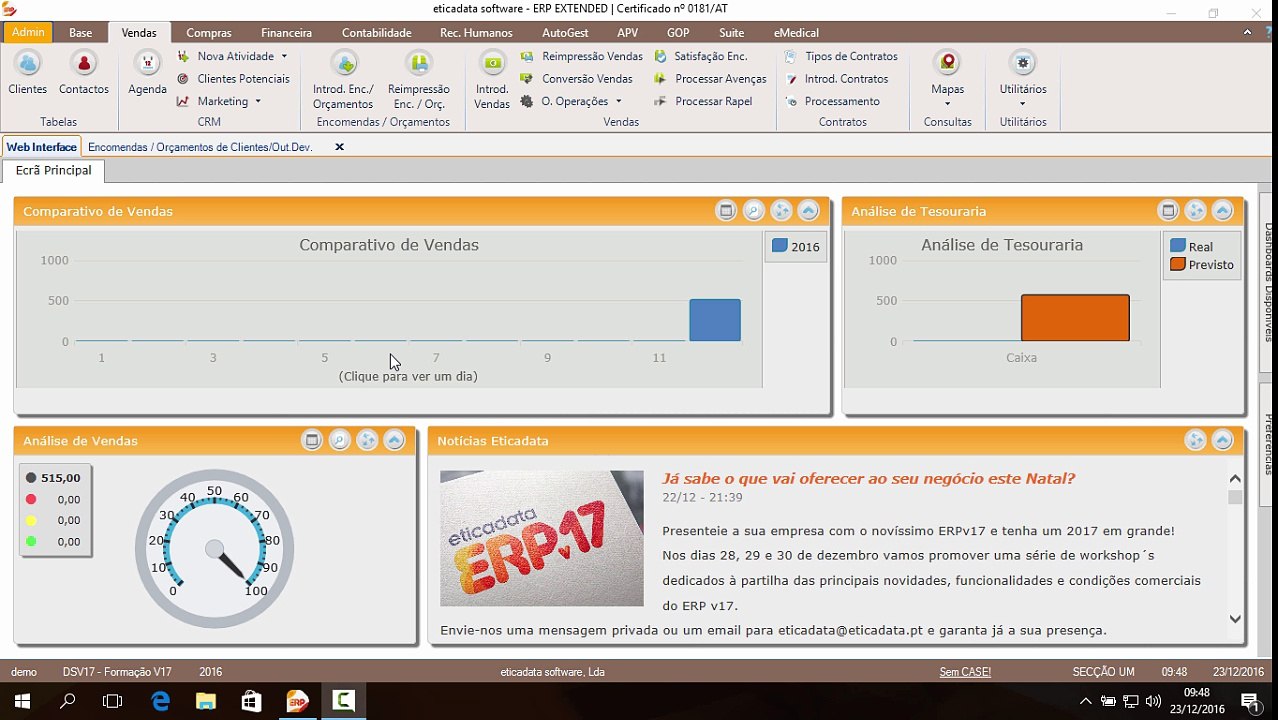Refresh the Análise de Tesouraria panel
Viewport: 1278px width, 720px height.
(1195, 211)
